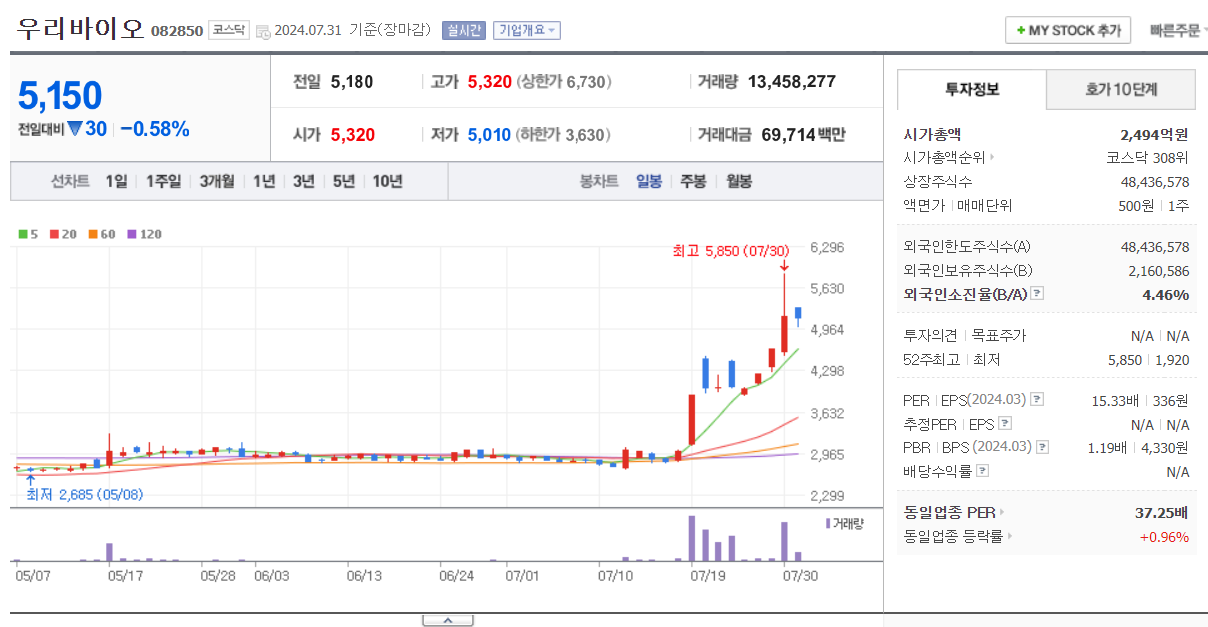This screenshot has height=627, width=1208.
Task: Switch to the 투자정보 tab
Action: click(972, 89)
